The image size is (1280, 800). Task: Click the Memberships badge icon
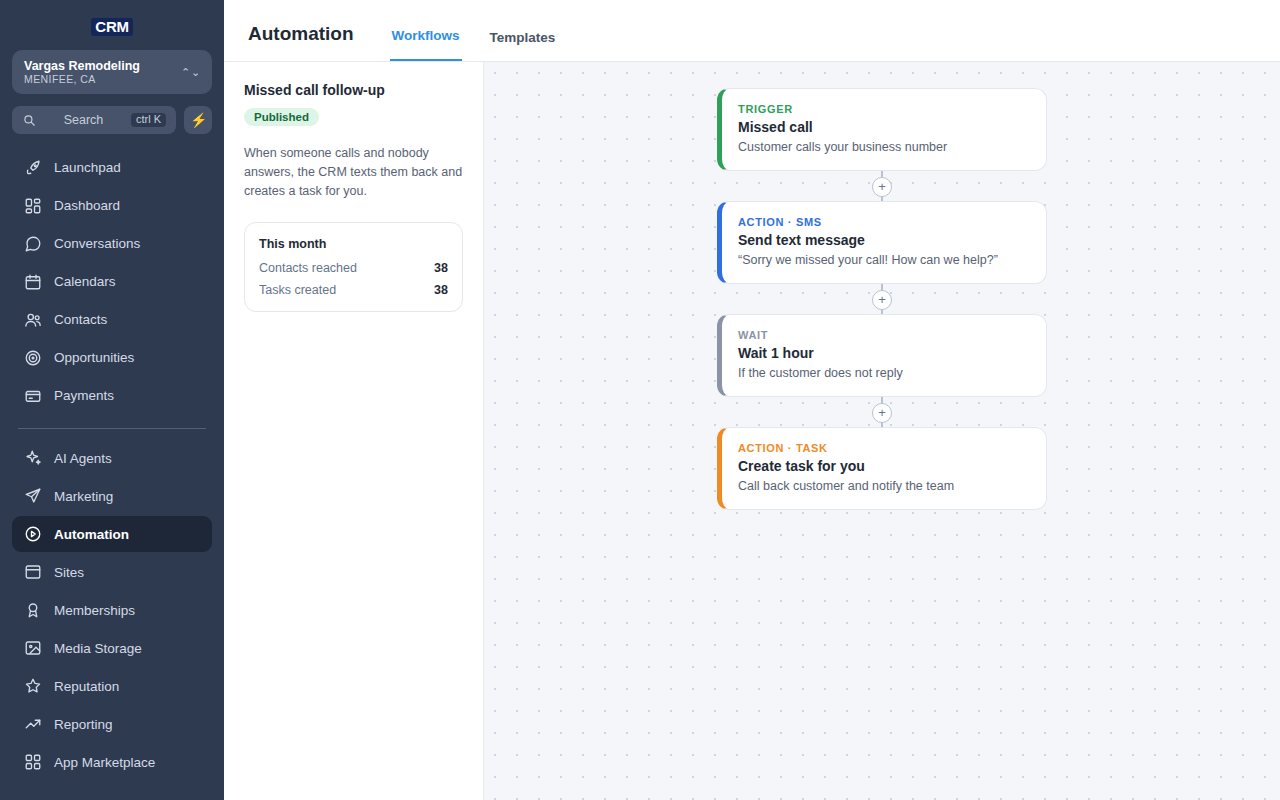coord(33,611)
